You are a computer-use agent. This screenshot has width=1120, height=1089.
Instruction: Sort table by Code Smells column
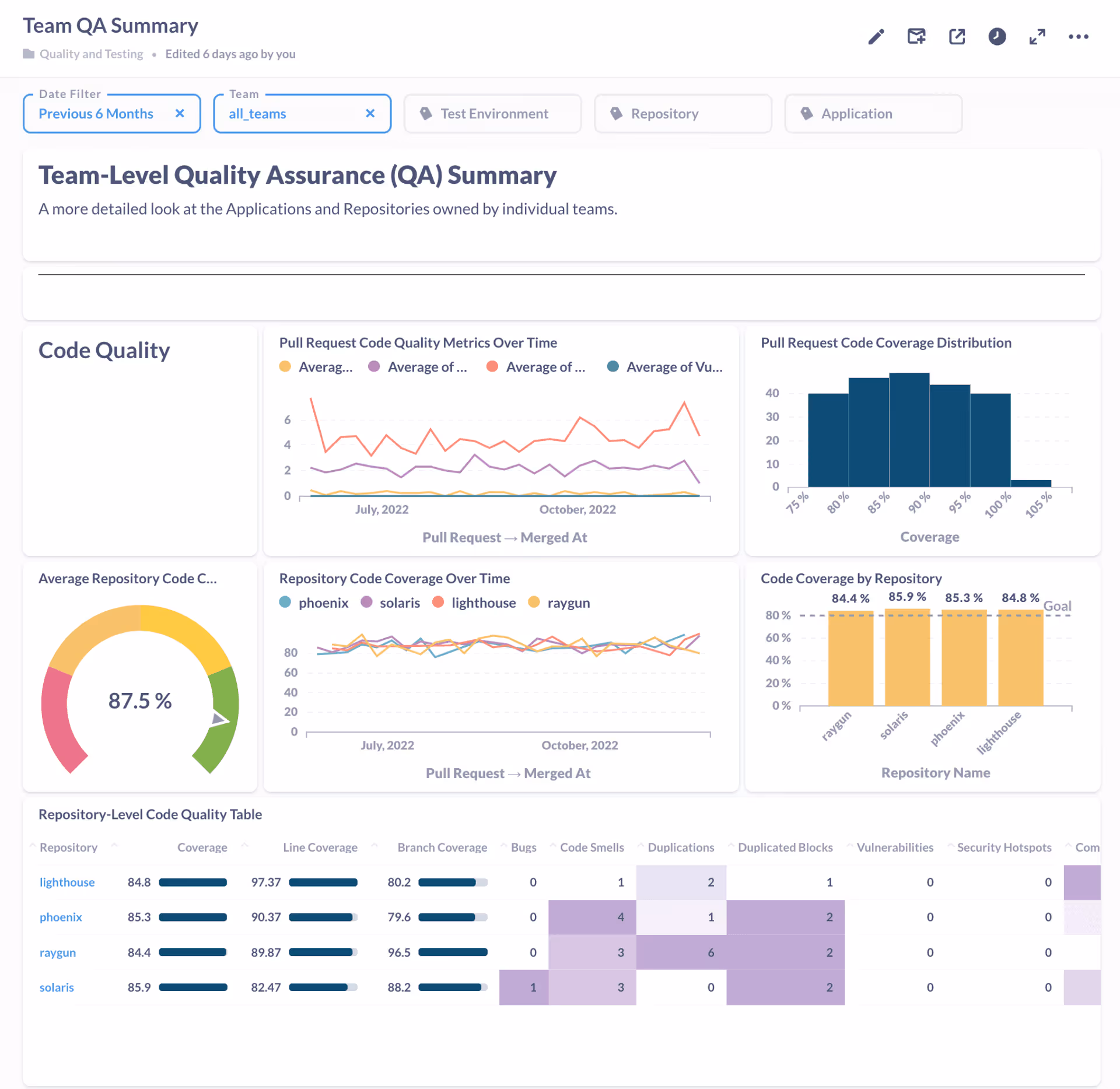pyautogui.click(x=591, y=847)
